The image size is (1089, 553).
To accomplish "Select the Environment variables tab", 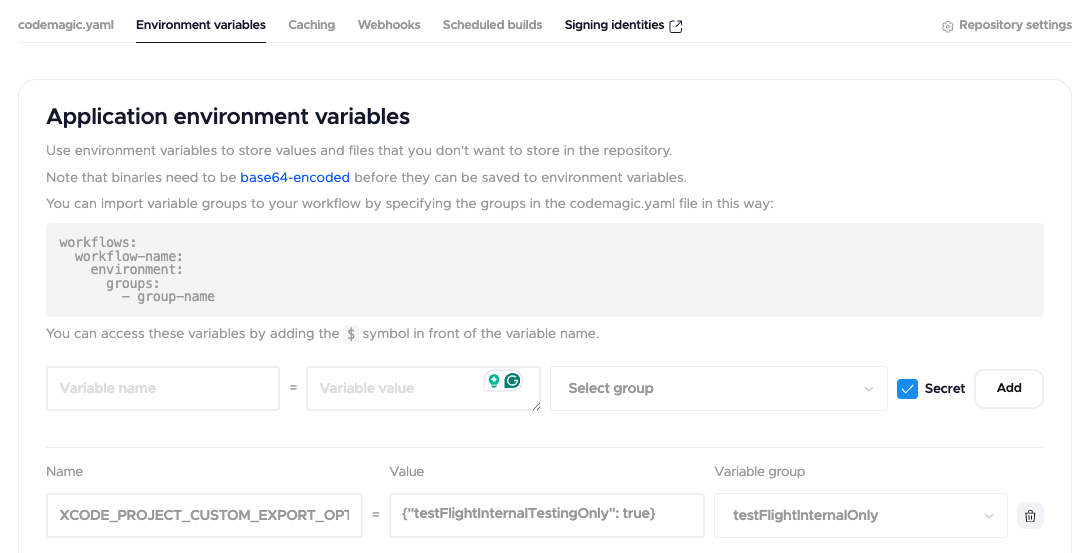I will [x=201, y=25].
